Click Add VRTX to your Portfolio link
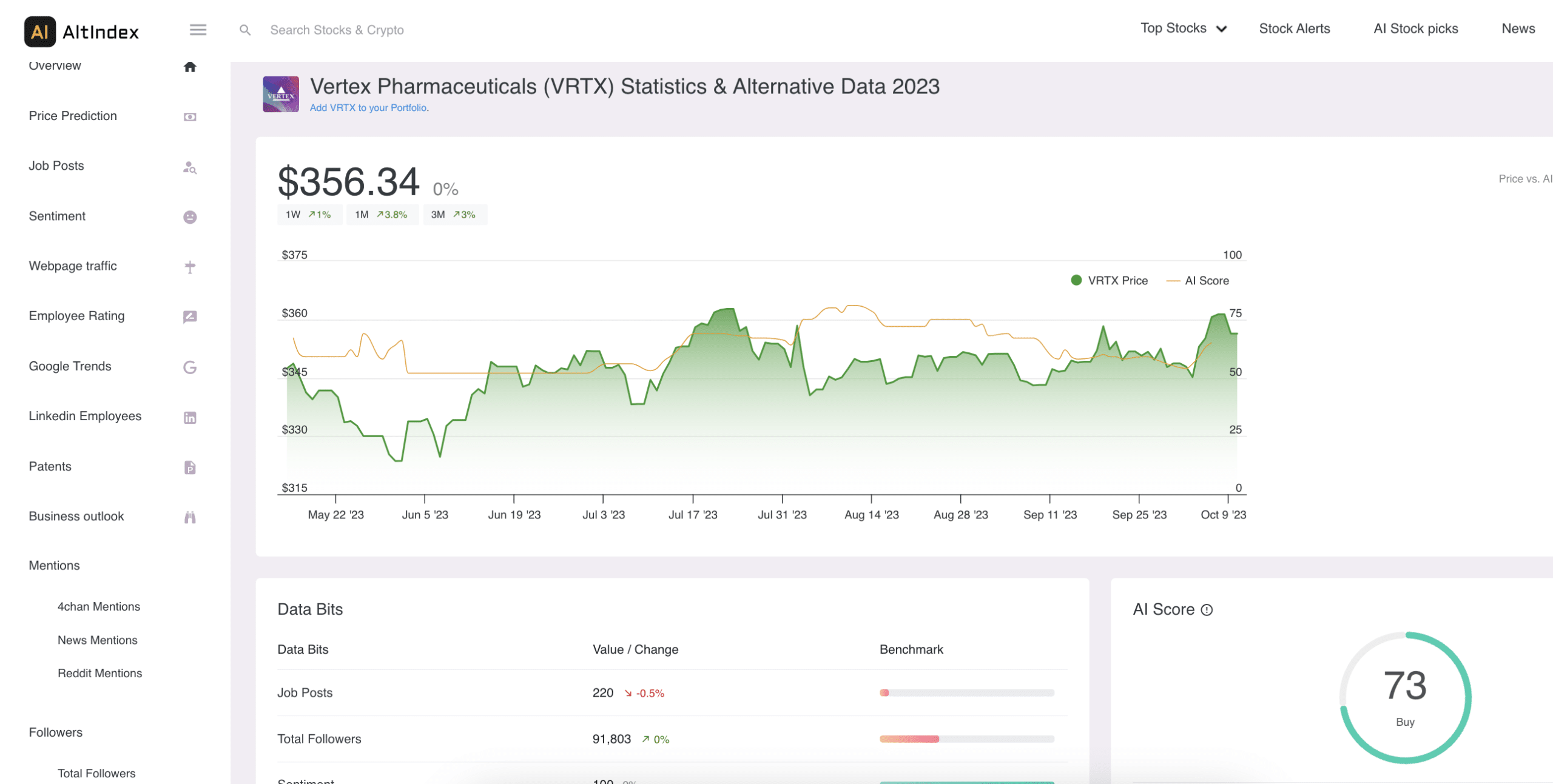The width and height of the screenshot is (1553, 784). tap(369, 108)
